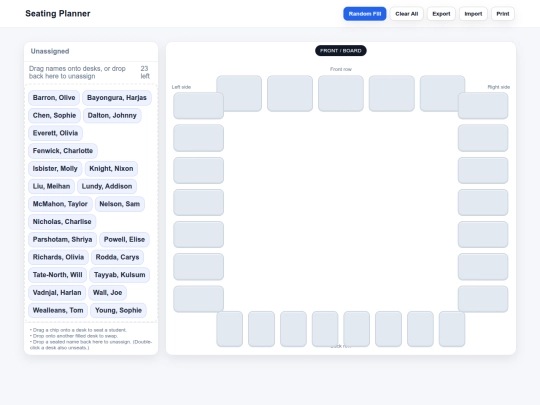Select the Barron, Olive name chip
Viewport: 540px width, 405px height.
pos(54,98)
